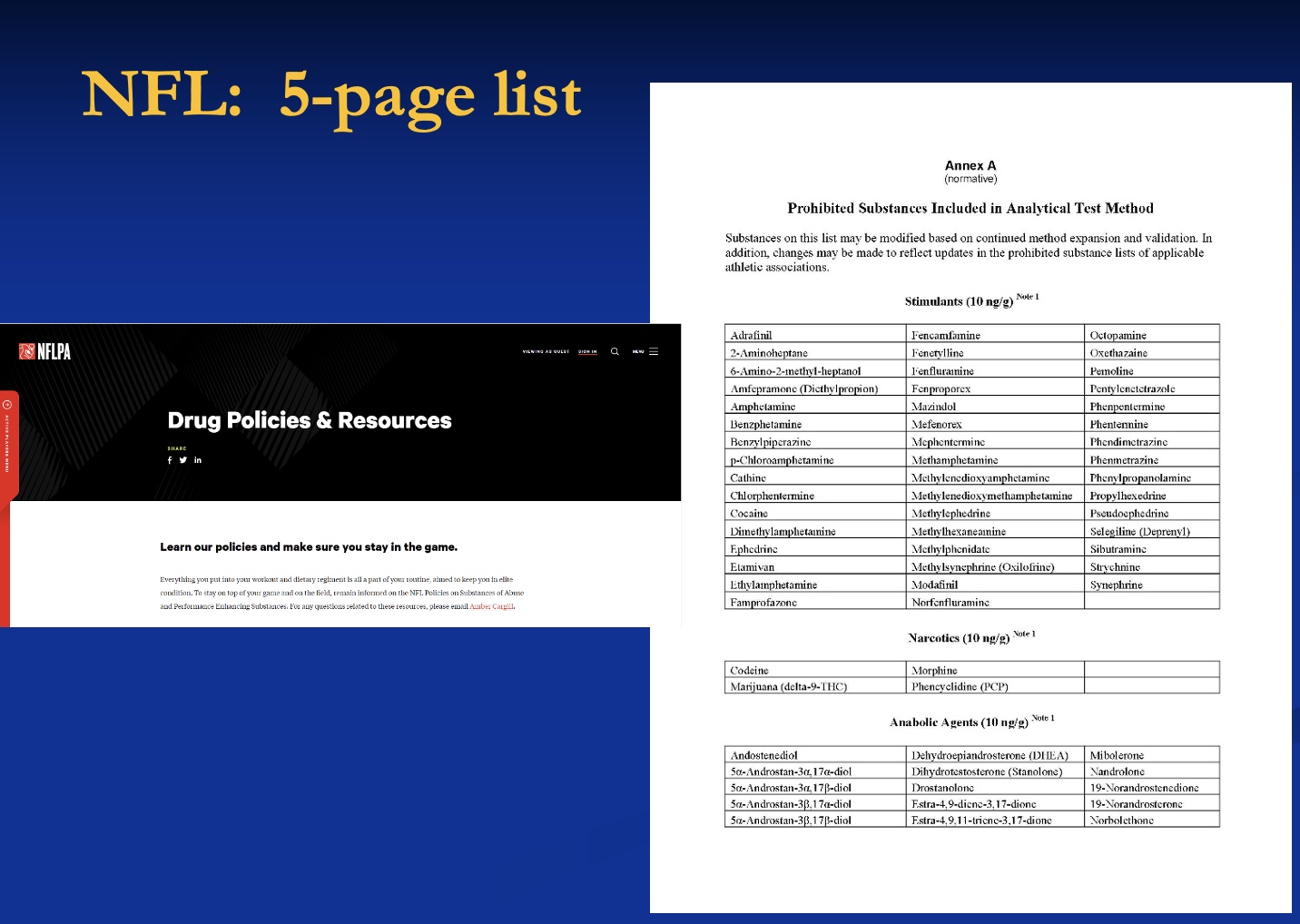Select the Cocaine cell in Stimulants table
This screenshot has width=1300, height=924.
tap(750, 514)
